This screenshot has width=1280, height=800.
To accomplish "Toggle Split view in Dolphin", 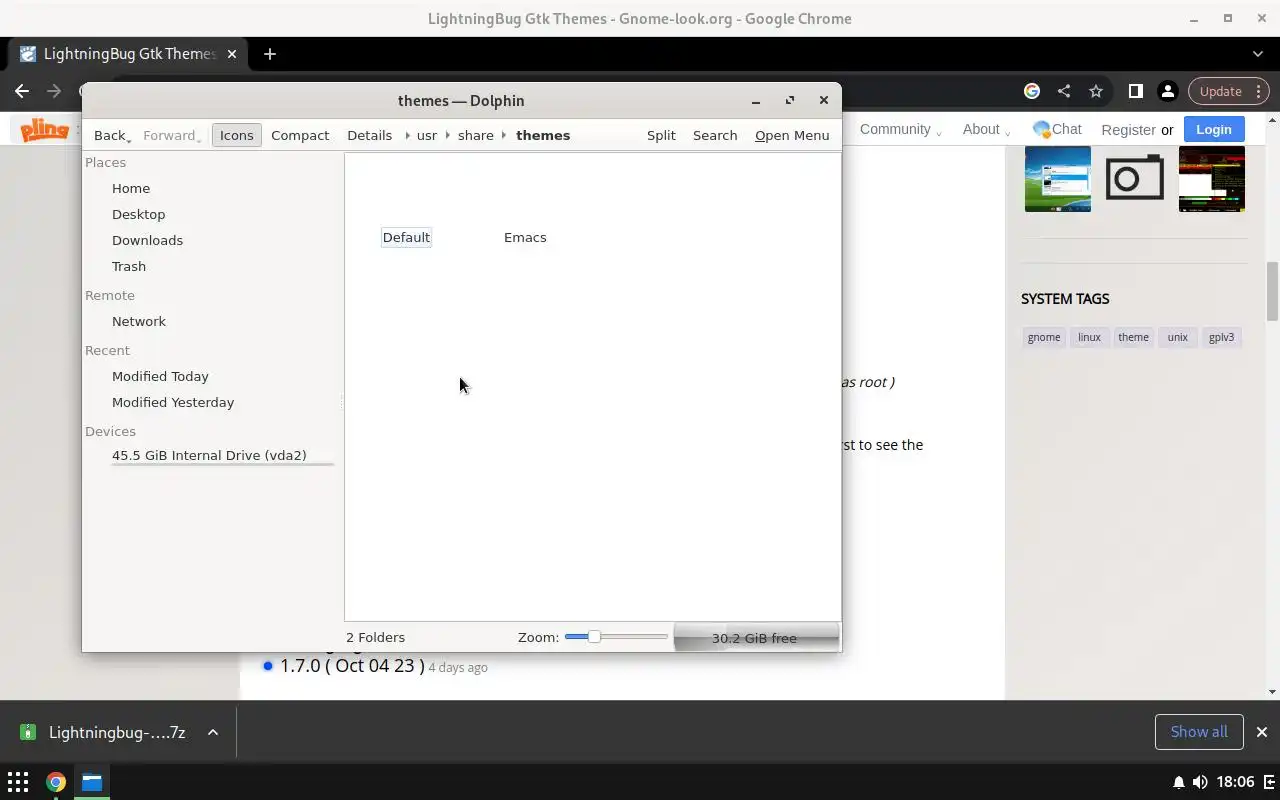I will (x=661, y=135).
